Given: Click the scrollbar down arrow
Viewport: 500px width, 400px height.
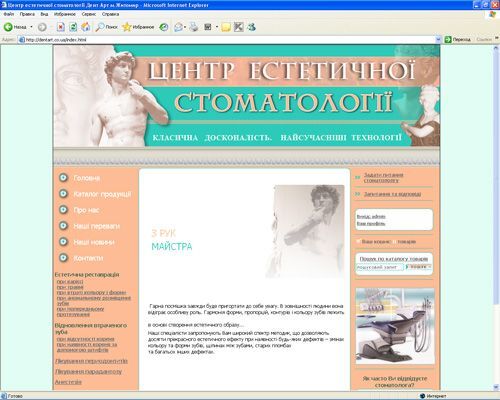Looking at the screenshot, I should point(496,387).
